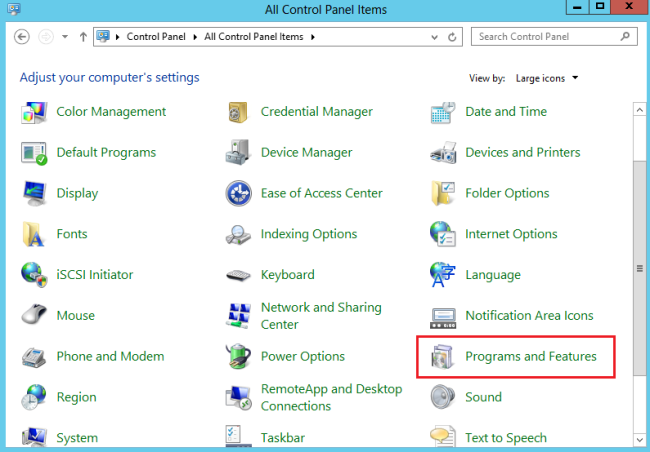Open the Internet Options link
Viewport: 650px width, 452px height.
(x=511, y=234)
